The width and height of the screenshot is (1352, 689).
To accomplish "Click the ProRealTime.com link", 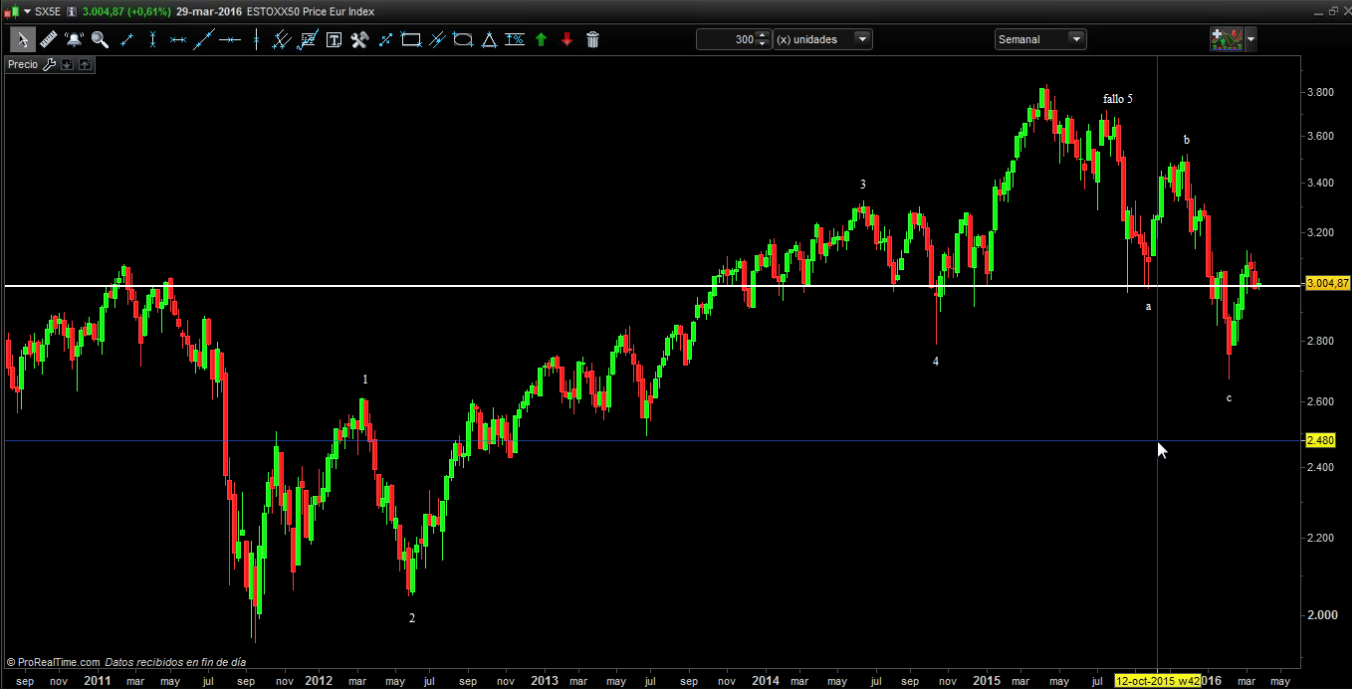I will coord(59,662).
